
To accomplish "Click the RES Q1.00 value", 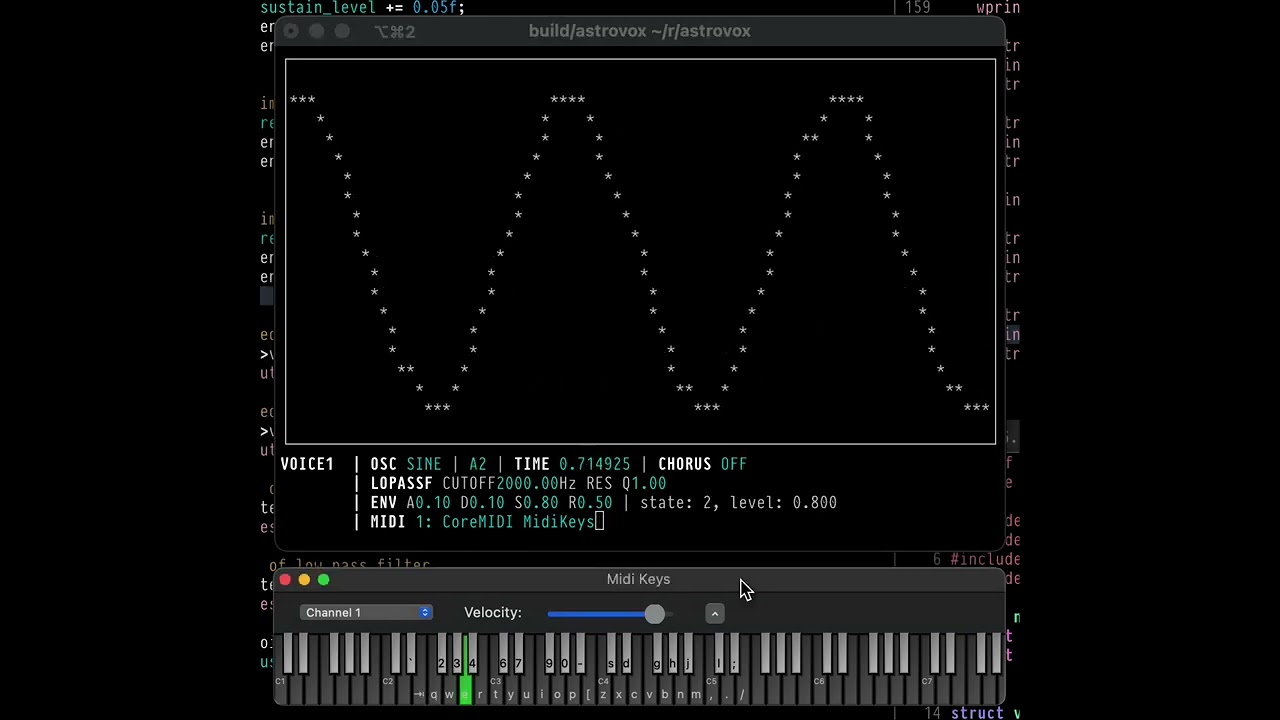I will click(626, 483).
